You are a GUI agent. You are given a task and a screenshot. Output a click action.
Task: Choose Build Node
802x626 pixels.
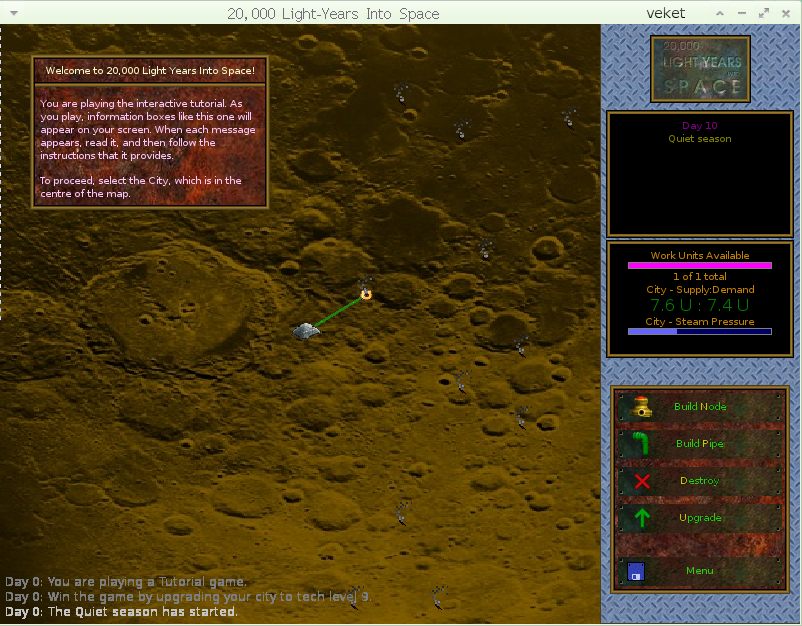click(700, 407)
